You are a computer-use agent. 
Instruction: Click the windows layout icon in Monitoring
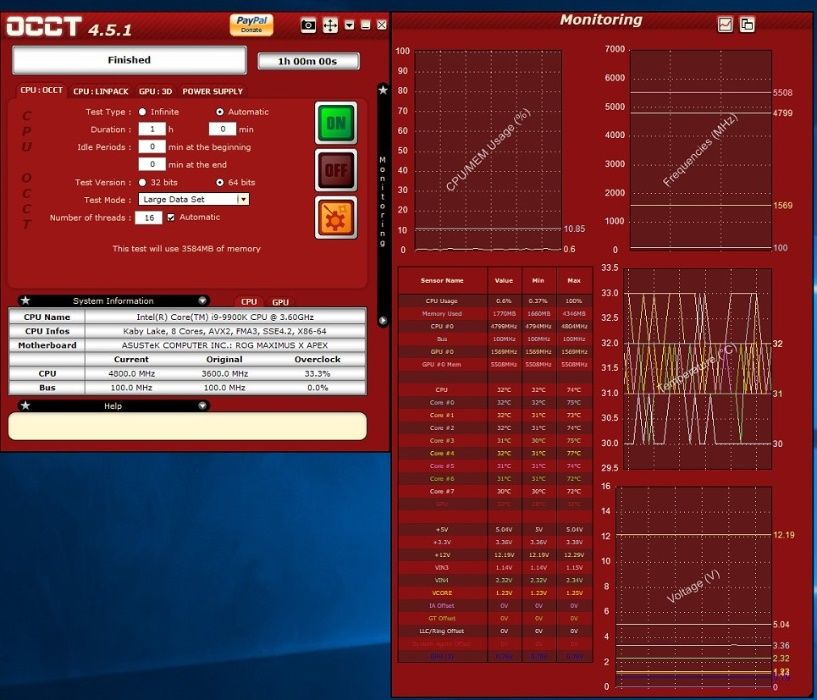click(747, 24)
